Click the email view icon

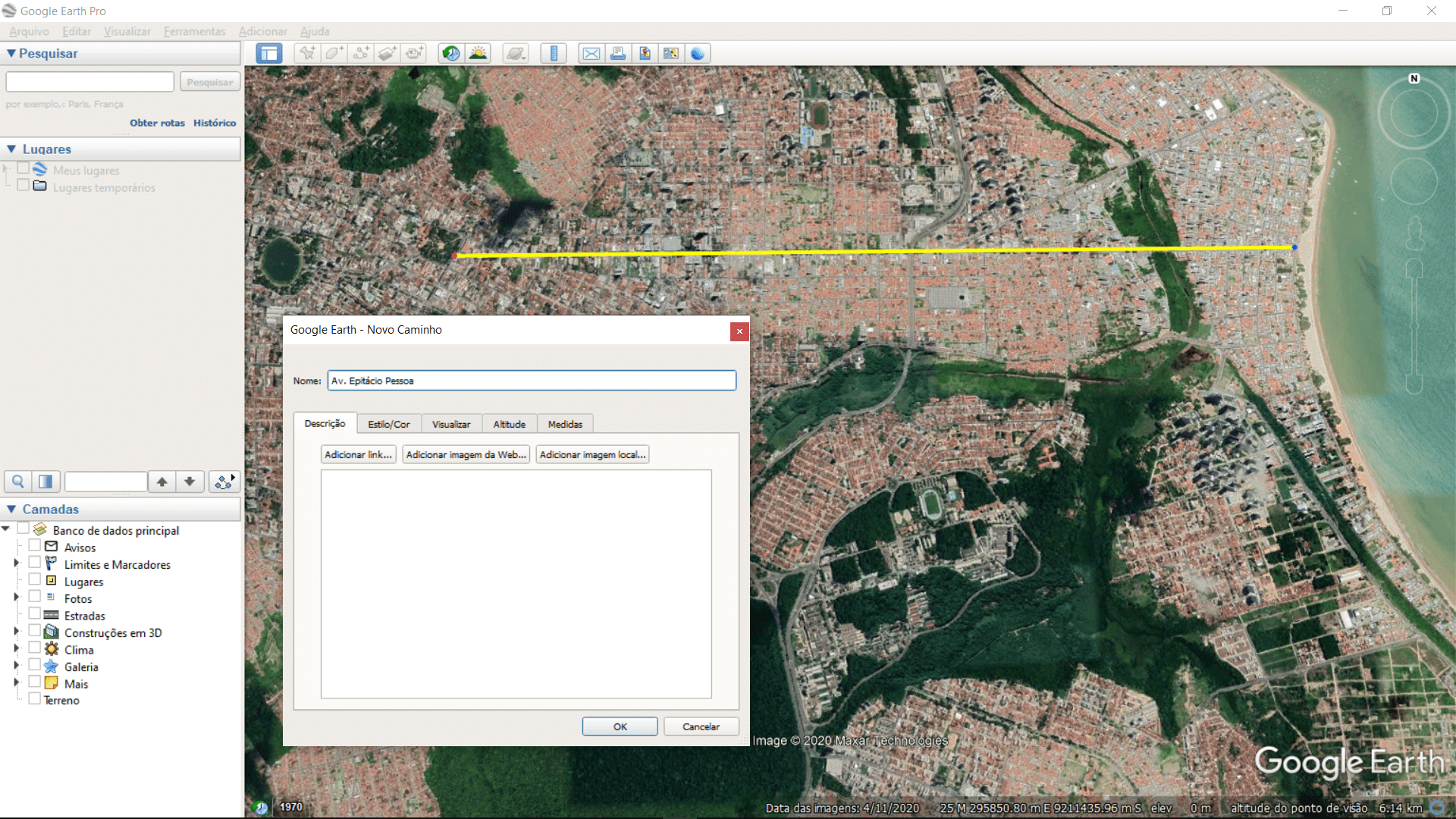pos(591,53)
